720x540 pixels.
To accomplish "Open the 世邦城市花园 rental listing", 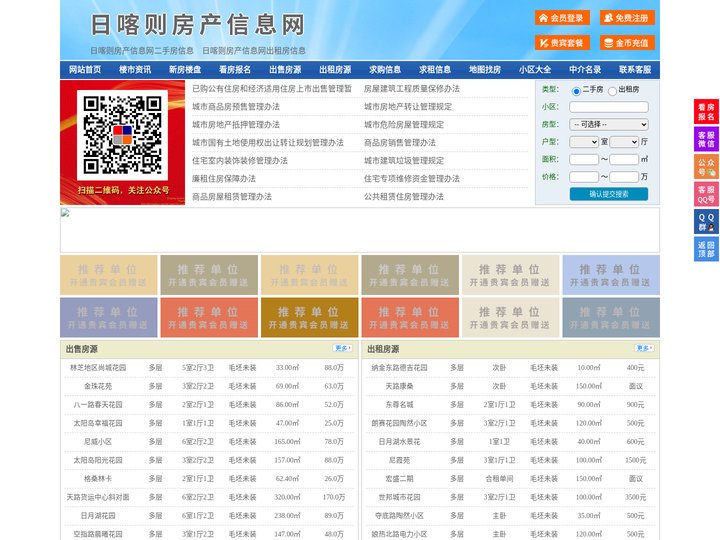I will [399, 497].
